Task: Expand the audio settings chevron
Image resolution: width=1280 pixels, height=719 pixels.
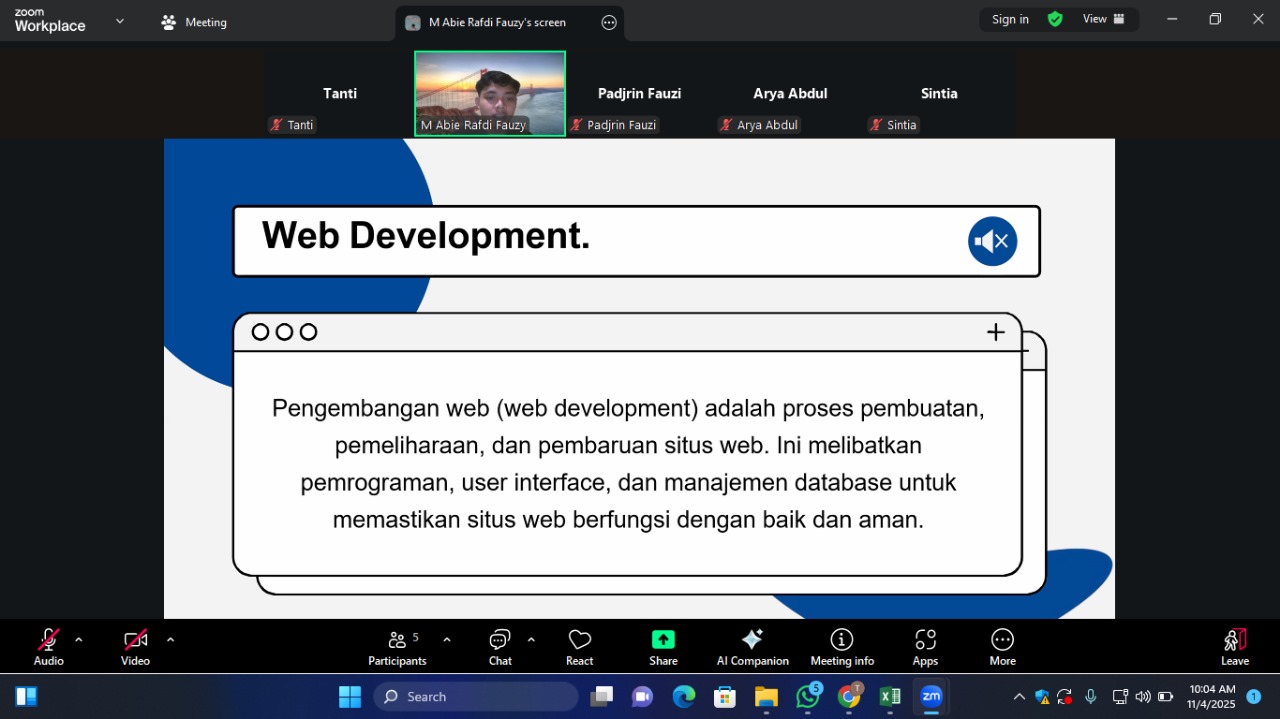Action: coord(79,640)
